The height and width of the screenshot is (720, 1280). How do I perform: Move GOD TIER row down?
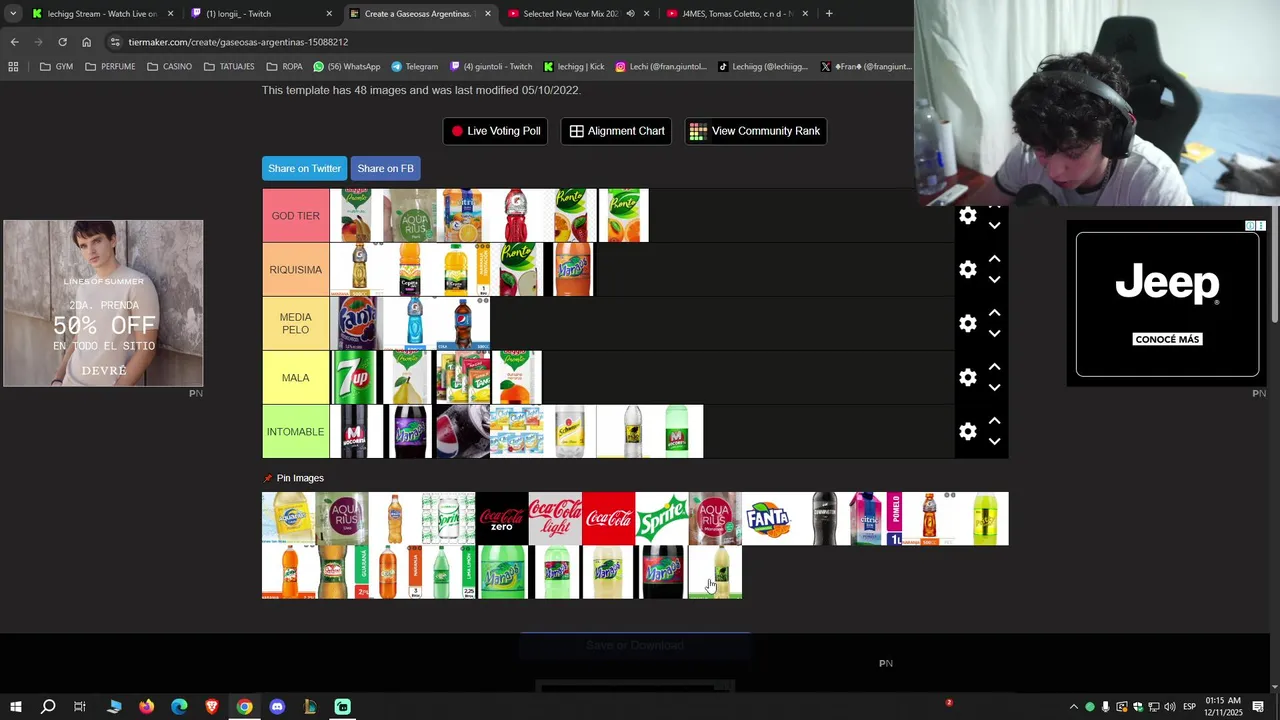tap(994, 226)
